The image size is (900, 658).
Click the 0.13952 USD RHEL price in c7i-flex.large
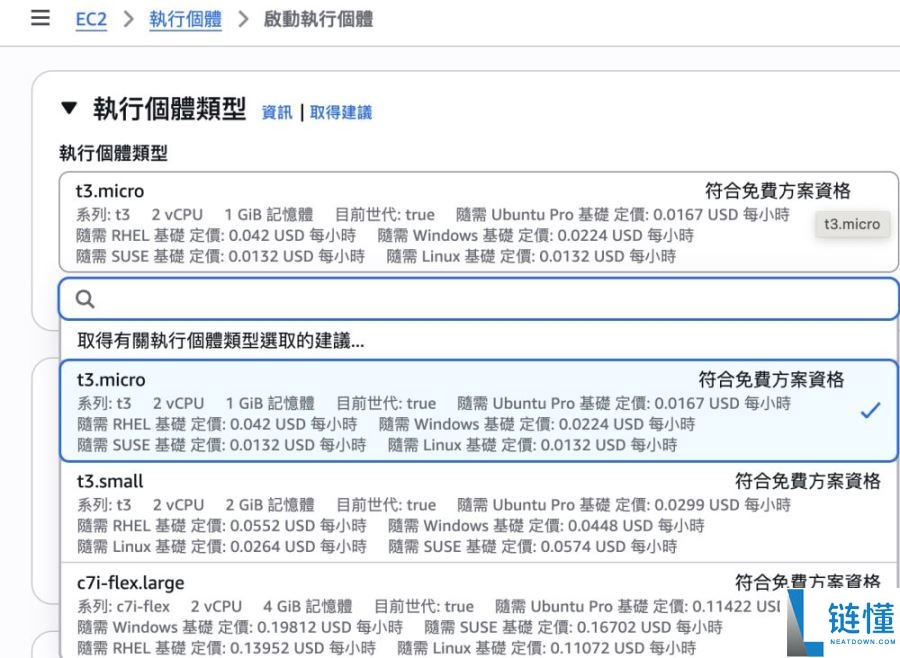tap(277, 648)
